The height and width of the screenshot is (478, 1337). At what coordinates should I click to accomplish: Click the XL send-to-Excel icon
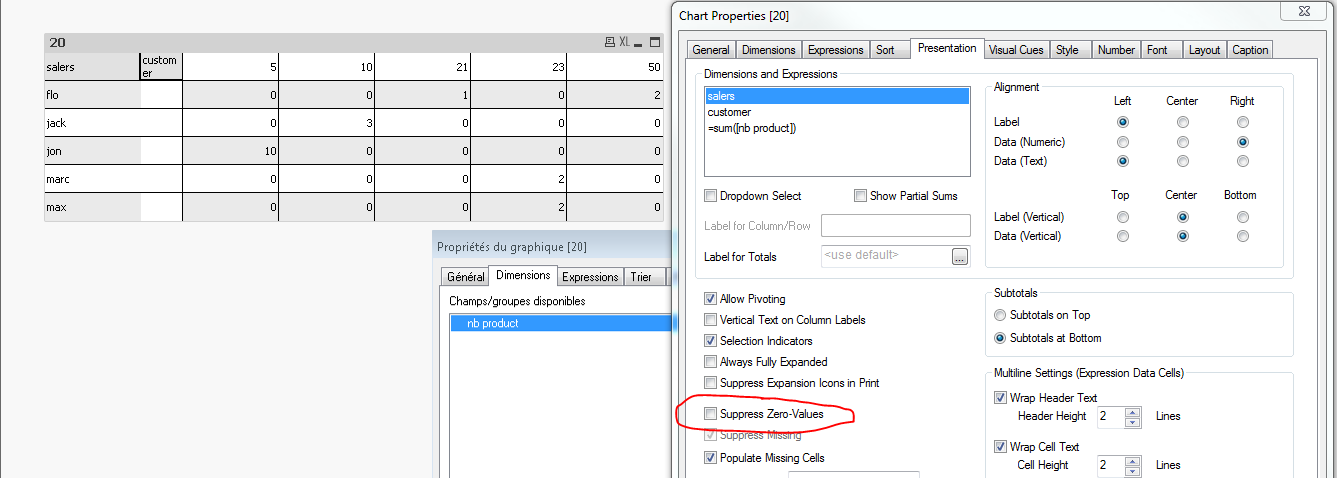click(x=624, y=43)
